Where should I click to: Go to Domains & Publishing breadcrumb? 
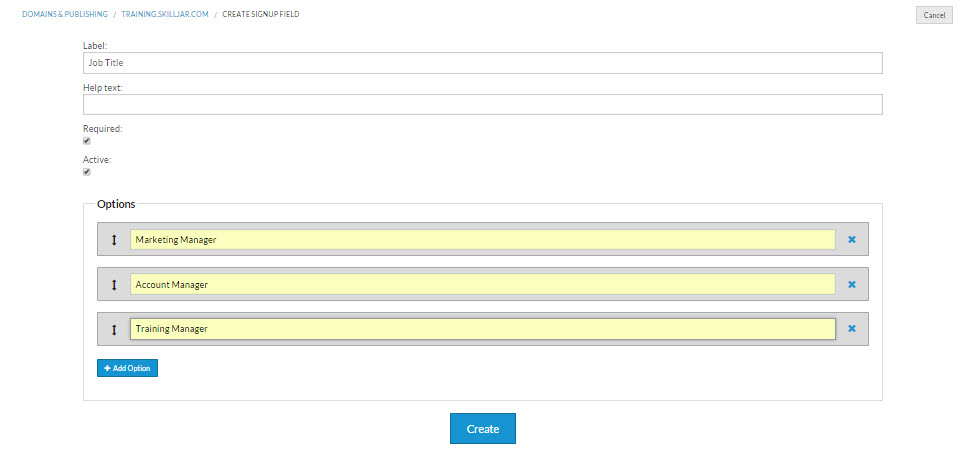pyautogui.click(x=64, y=15)
